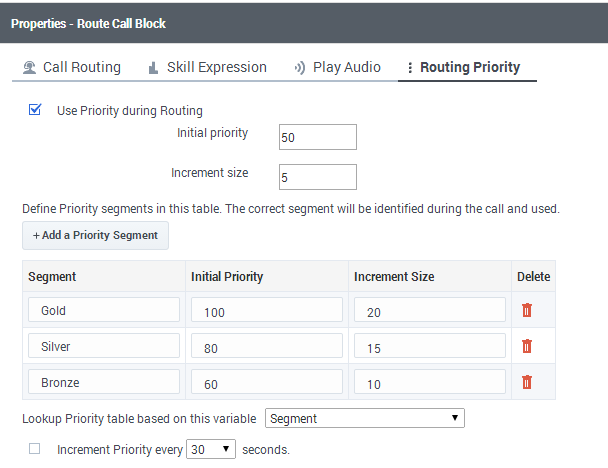The image size is (608, 468).
Task: Uncheck Use Priority during Routing
Action: [x=35, y=110]
